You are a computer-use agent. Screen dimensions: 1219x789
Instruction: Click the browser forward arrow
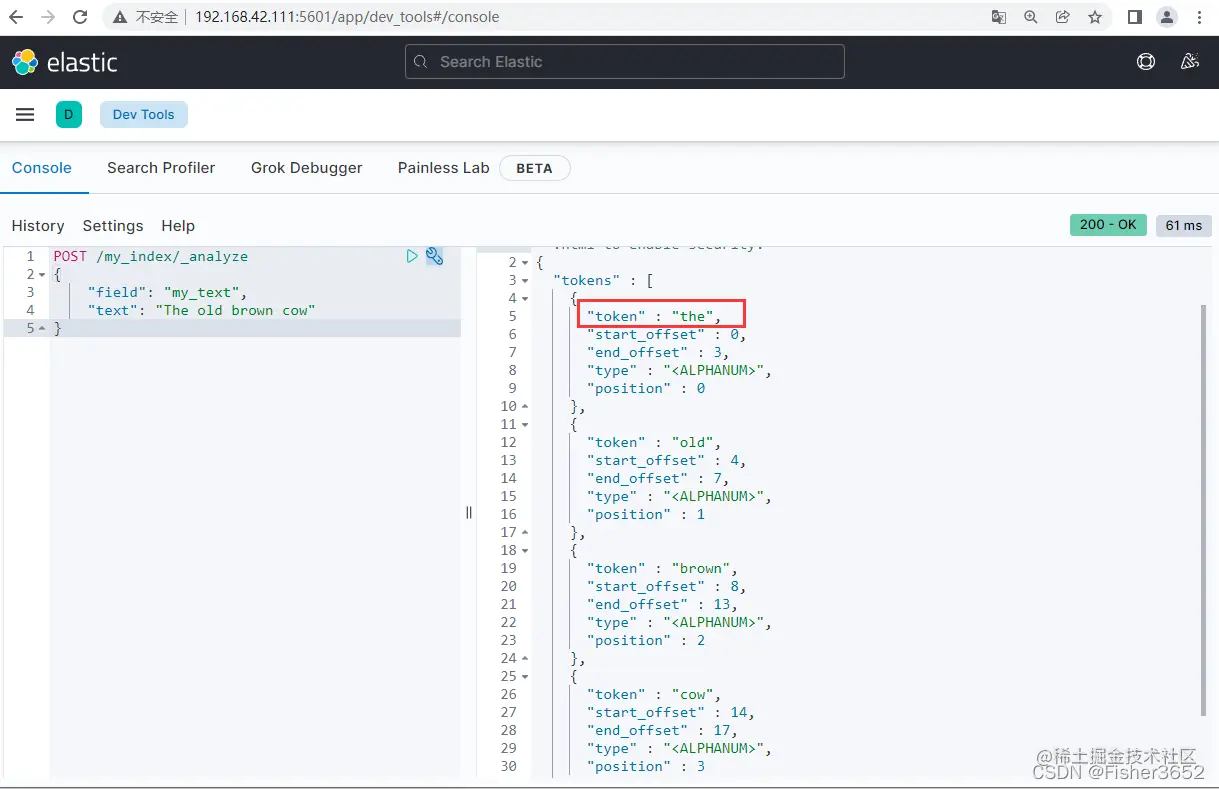tap(48, 17)
